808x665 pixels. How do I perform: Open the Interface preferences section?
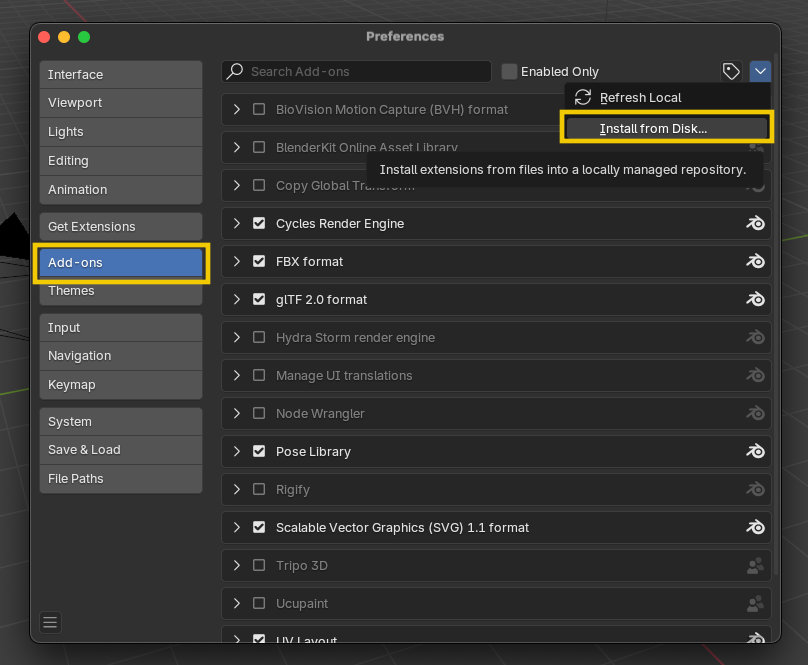[121, 75]
